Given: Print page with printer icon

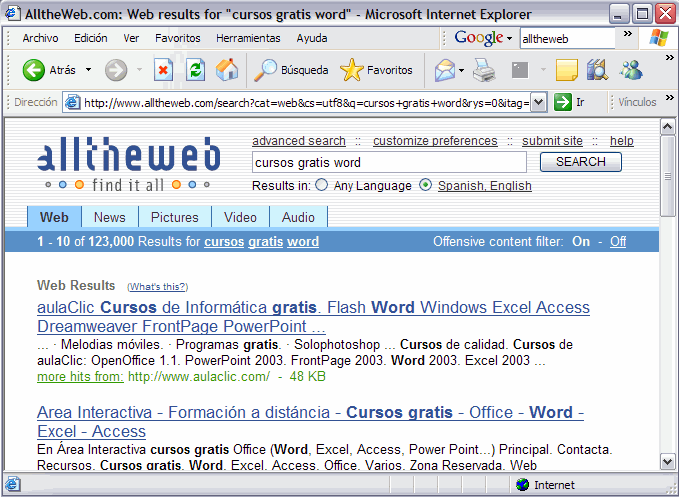Looking at the screenshot, I should pos(484,70).
